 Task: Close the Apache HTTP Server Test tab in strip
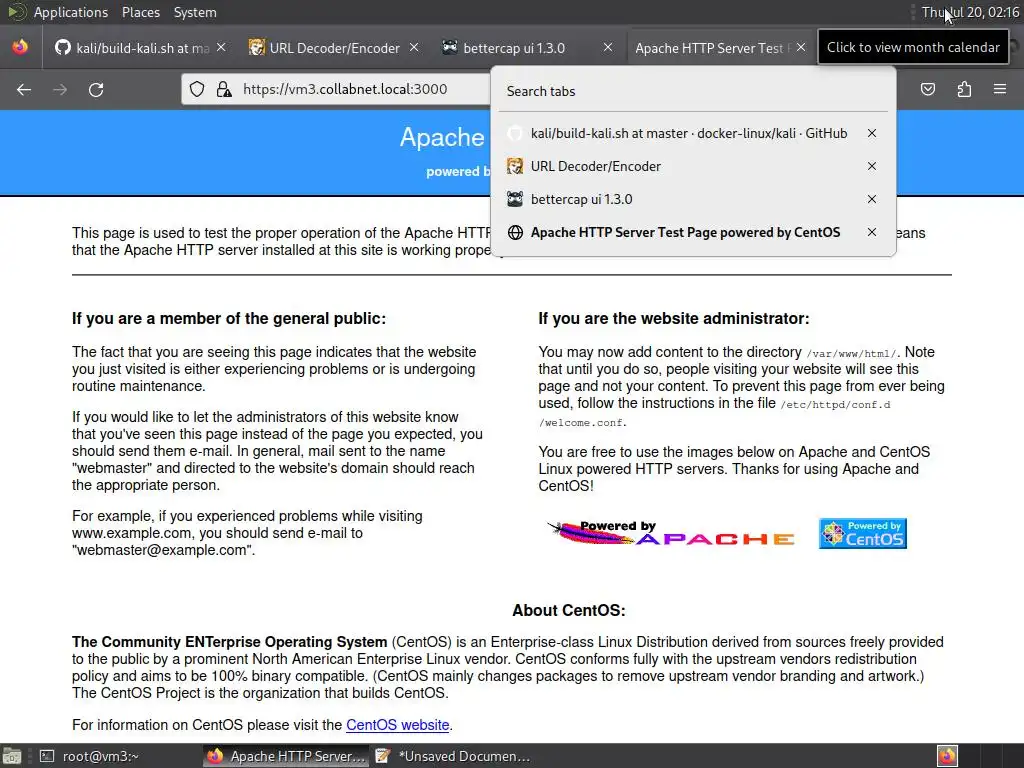tap(801, 48)
